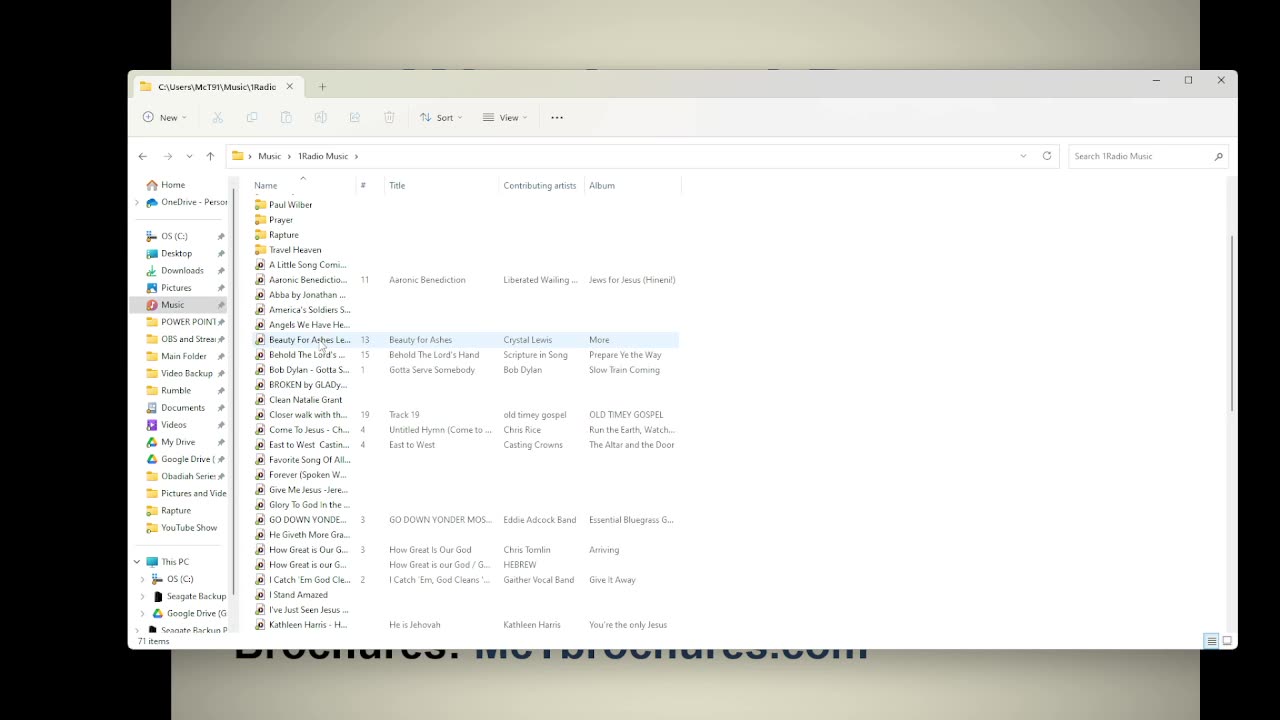This screenshot has width=1280, height=720.
Task: Sort by the # column header
Action: point(370,185)
